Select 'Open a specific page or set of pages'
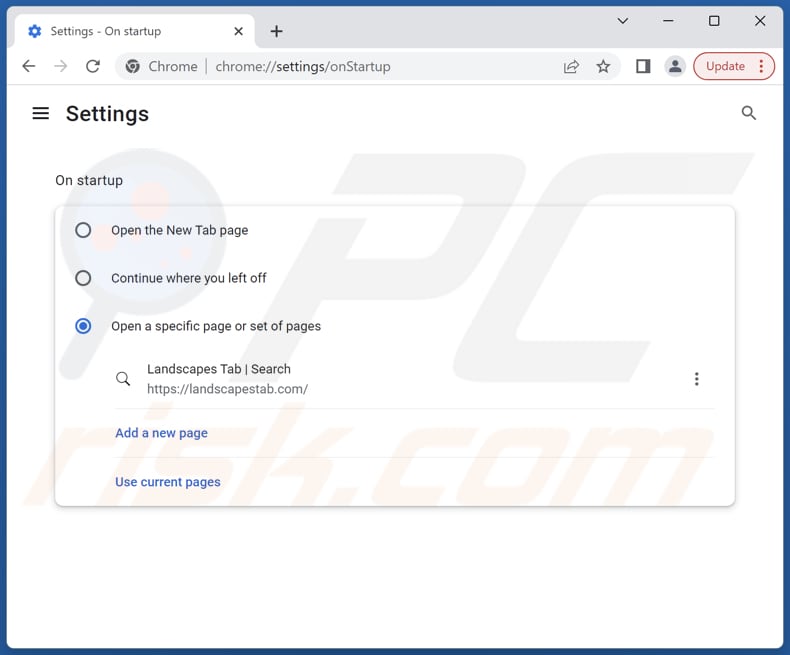Screen dimensions: 790x655 [83, 326]
